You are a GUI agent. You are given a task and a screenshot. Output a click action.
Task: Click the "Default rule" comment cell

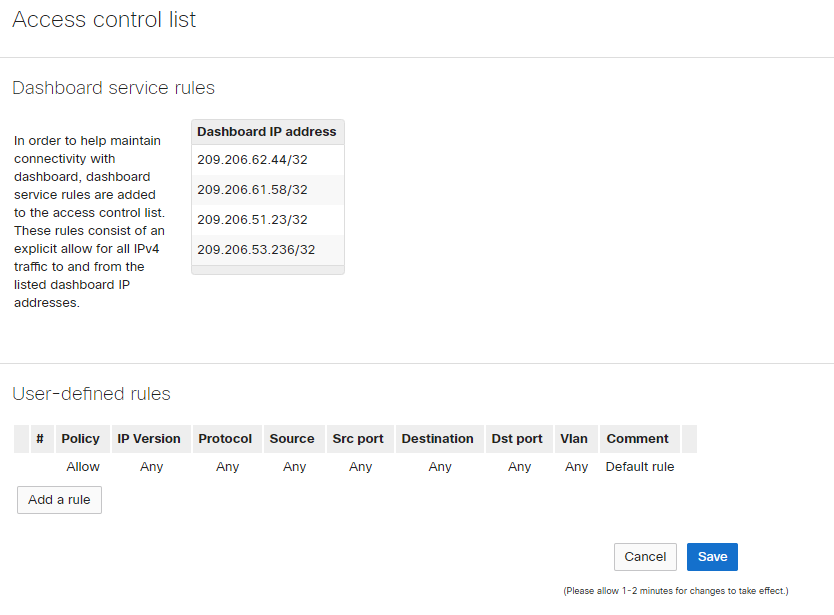[639, 466]
